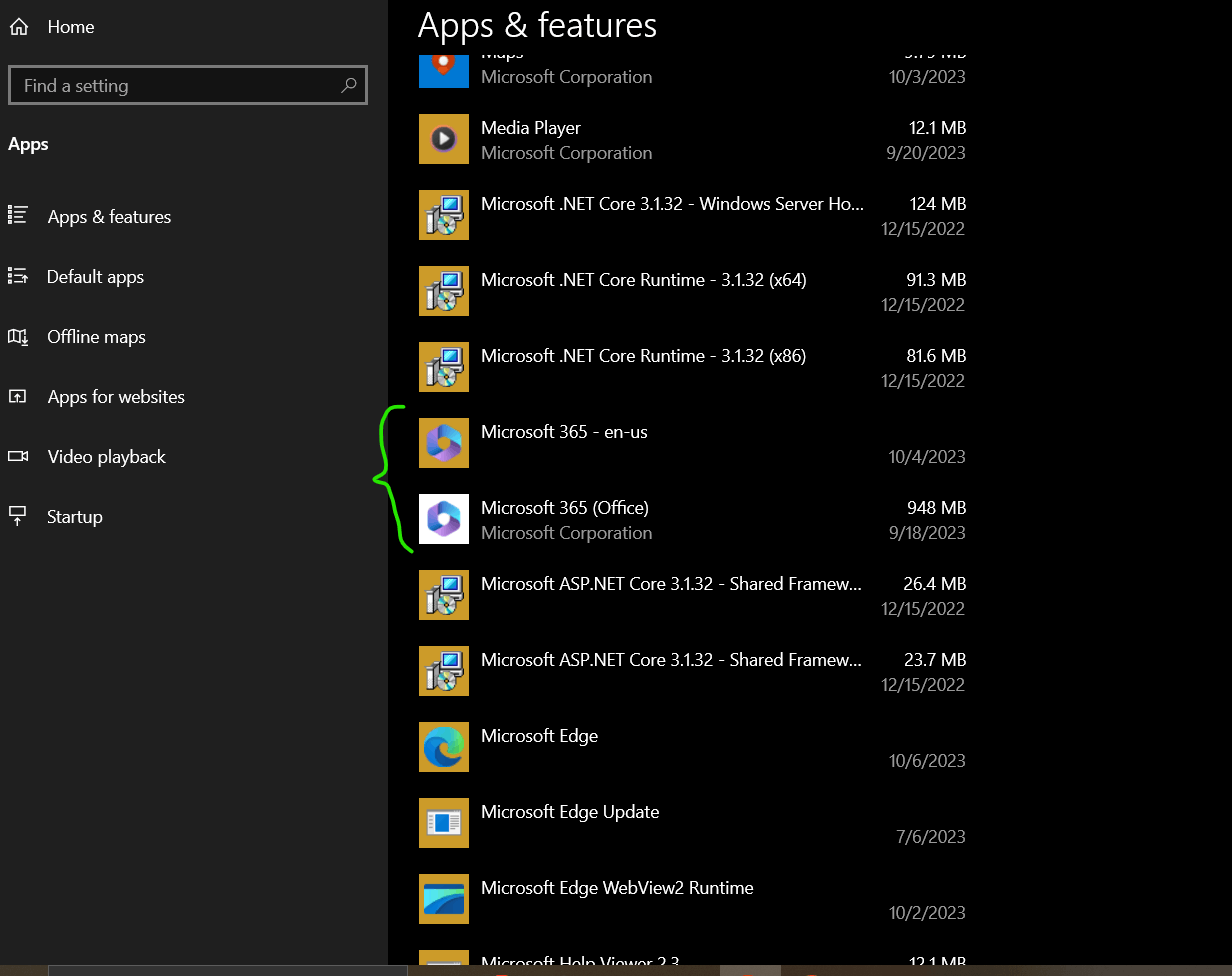Select Microsoft 365 (Office) entry
This screenshot has height=976, width=1232.
tap(565, 508)
